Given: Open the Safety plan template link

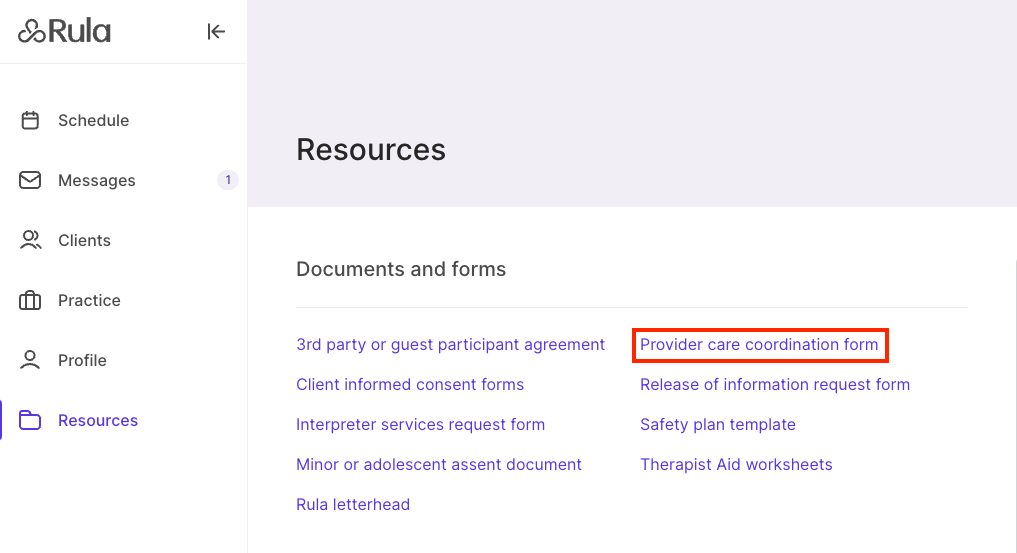Looking at the screenshot, I should tap(718, 424).
